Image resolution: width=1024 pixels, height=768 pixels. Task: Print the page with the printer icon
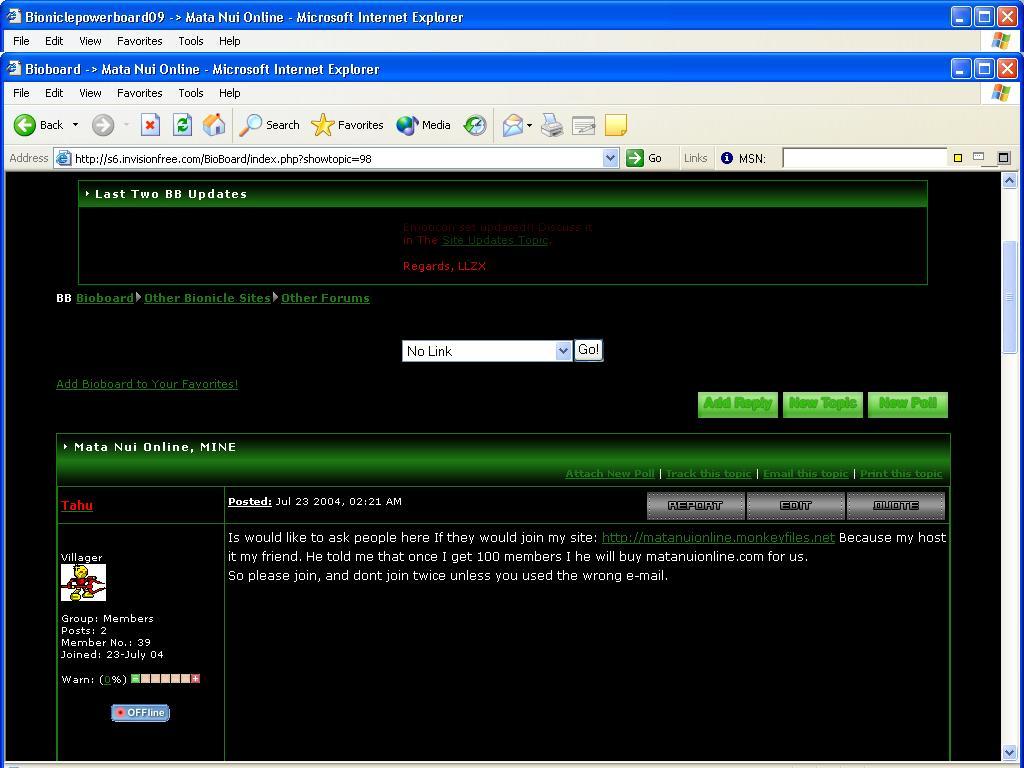coord(552,125)
